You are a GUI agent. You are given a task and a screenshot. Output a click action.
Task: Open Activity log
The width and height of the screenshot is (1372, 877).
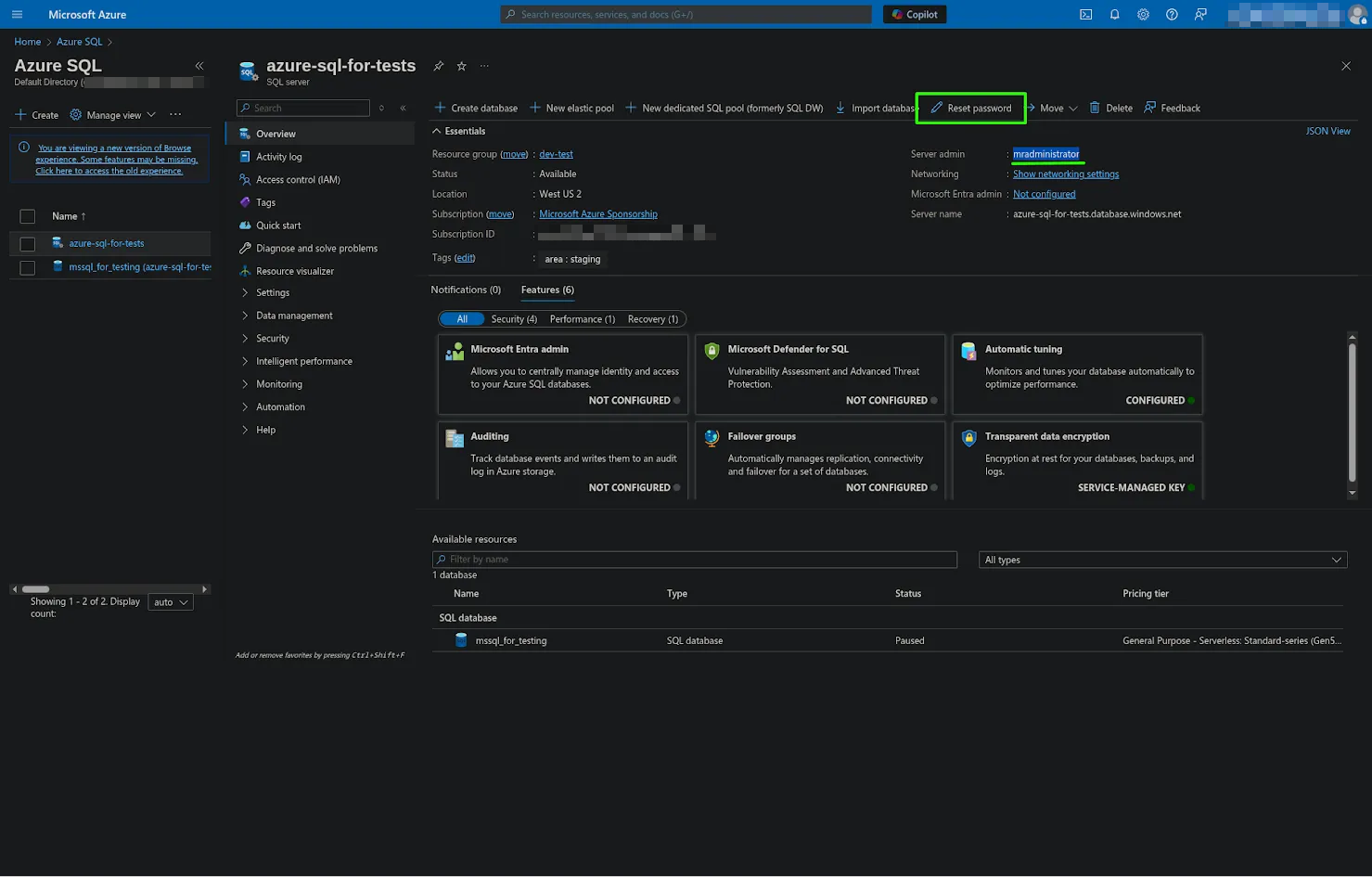tap(278, 157)
